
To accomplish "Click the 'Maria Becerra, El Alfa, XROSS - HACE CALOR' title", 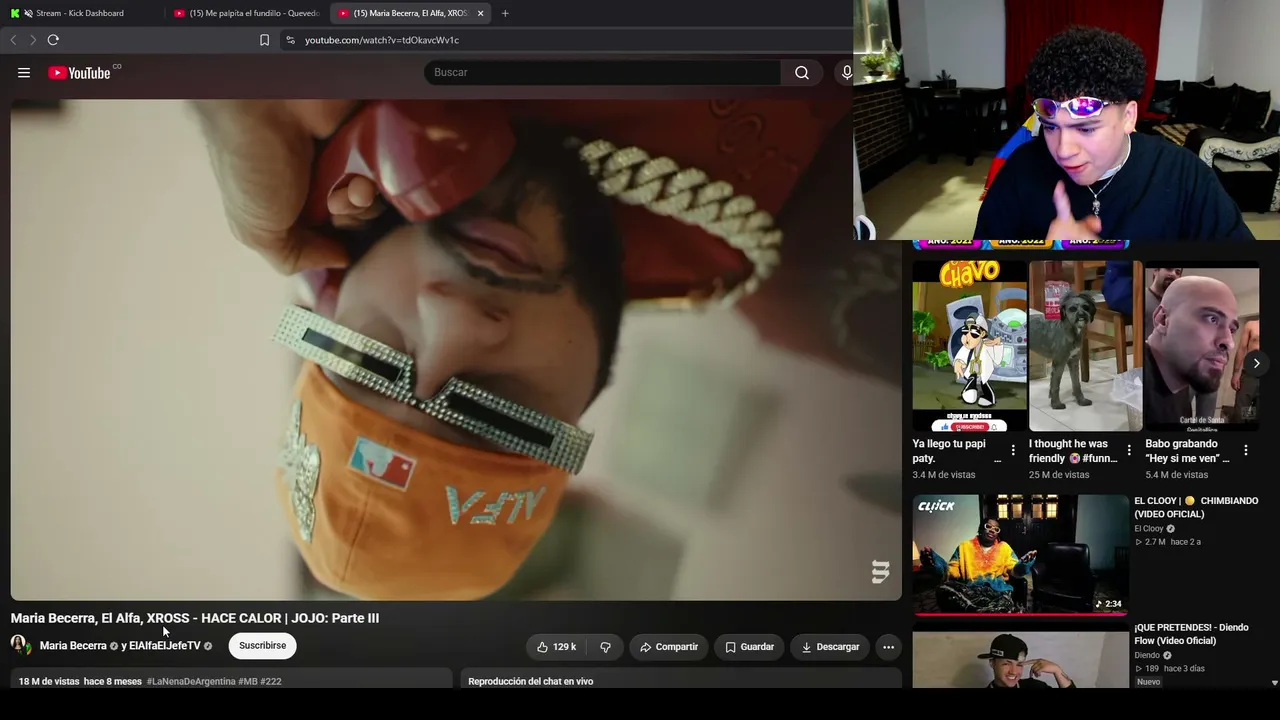I will (195, 618).
